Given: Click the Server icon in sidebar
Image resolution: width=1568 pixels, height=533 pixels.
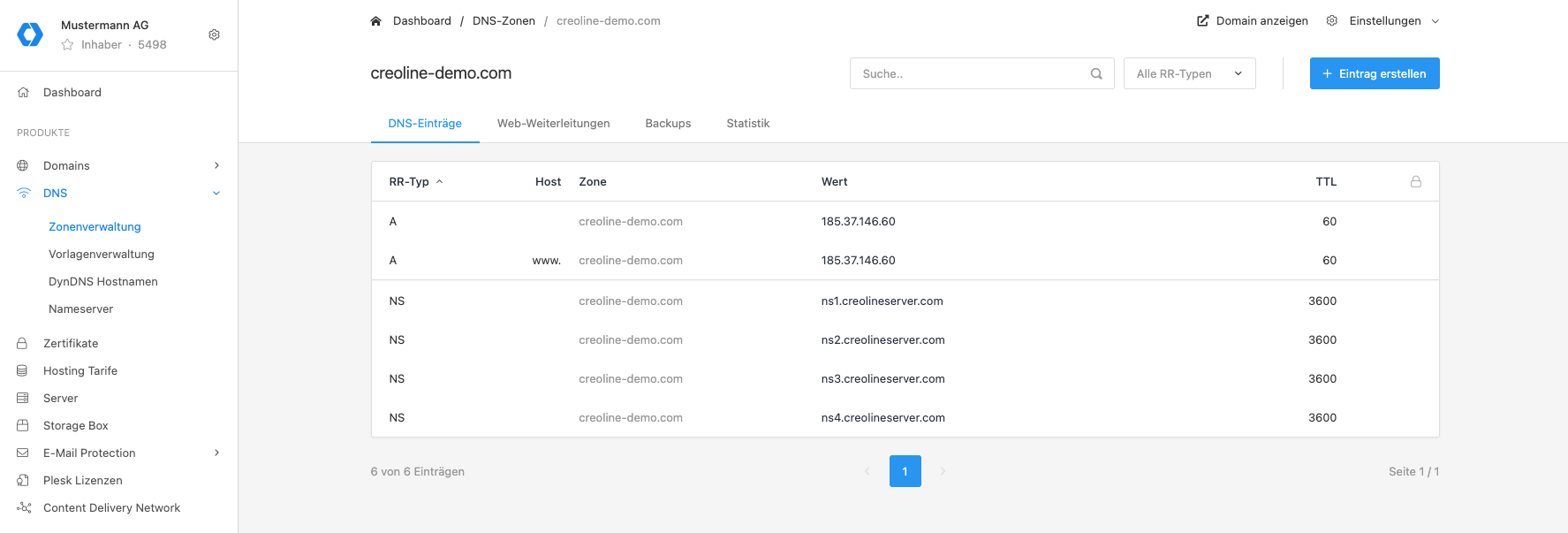Looking at the screenshot, I should pos(23,398).
